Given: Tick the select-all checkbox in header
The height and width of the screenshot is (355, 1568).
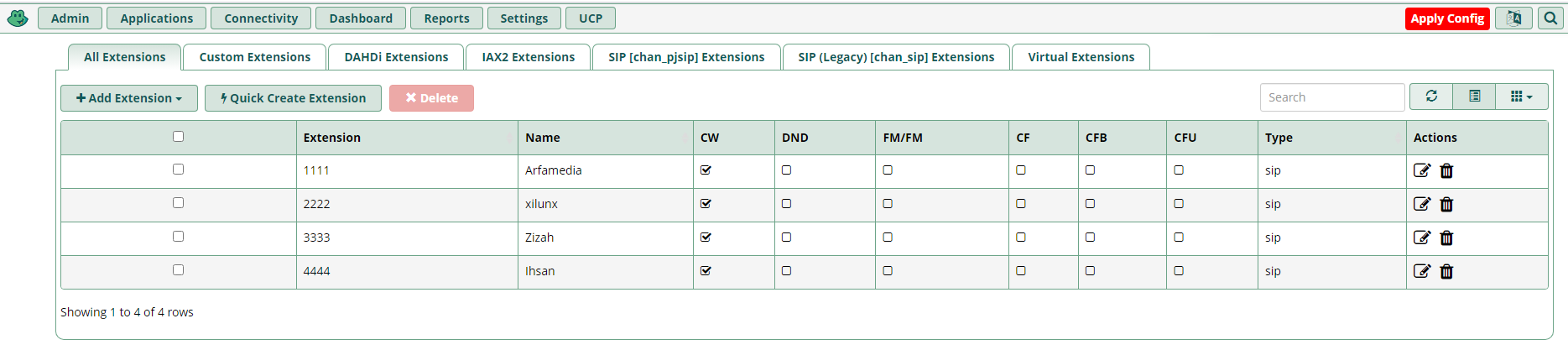Looking at the screenshot, I should pyautogui.click(x=178, y=136).
